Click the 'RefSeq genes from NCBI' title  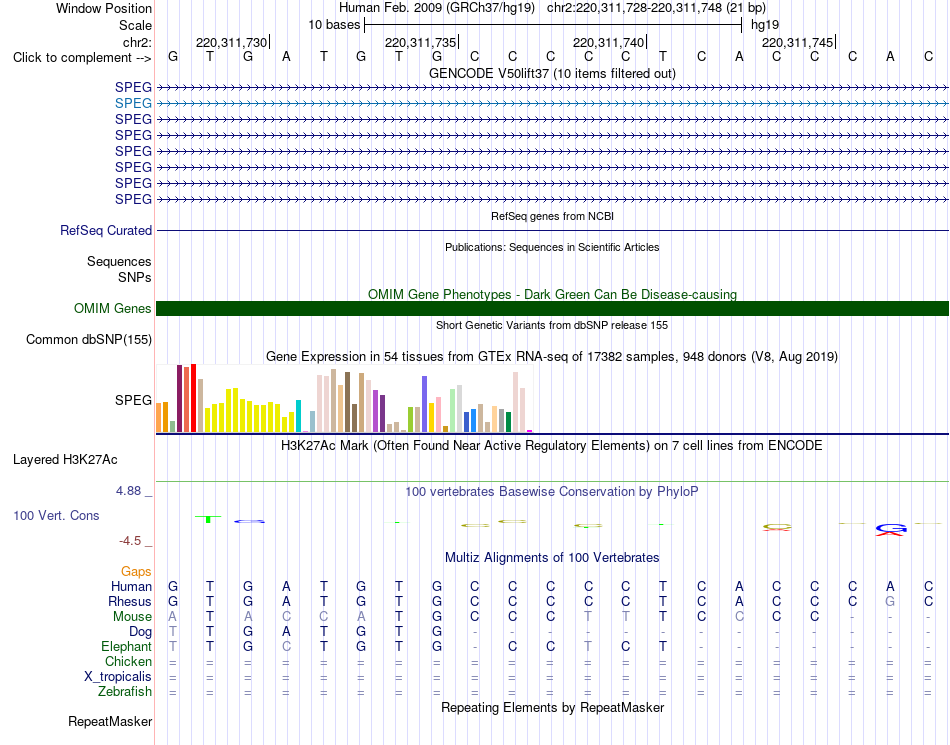[552, 216]
